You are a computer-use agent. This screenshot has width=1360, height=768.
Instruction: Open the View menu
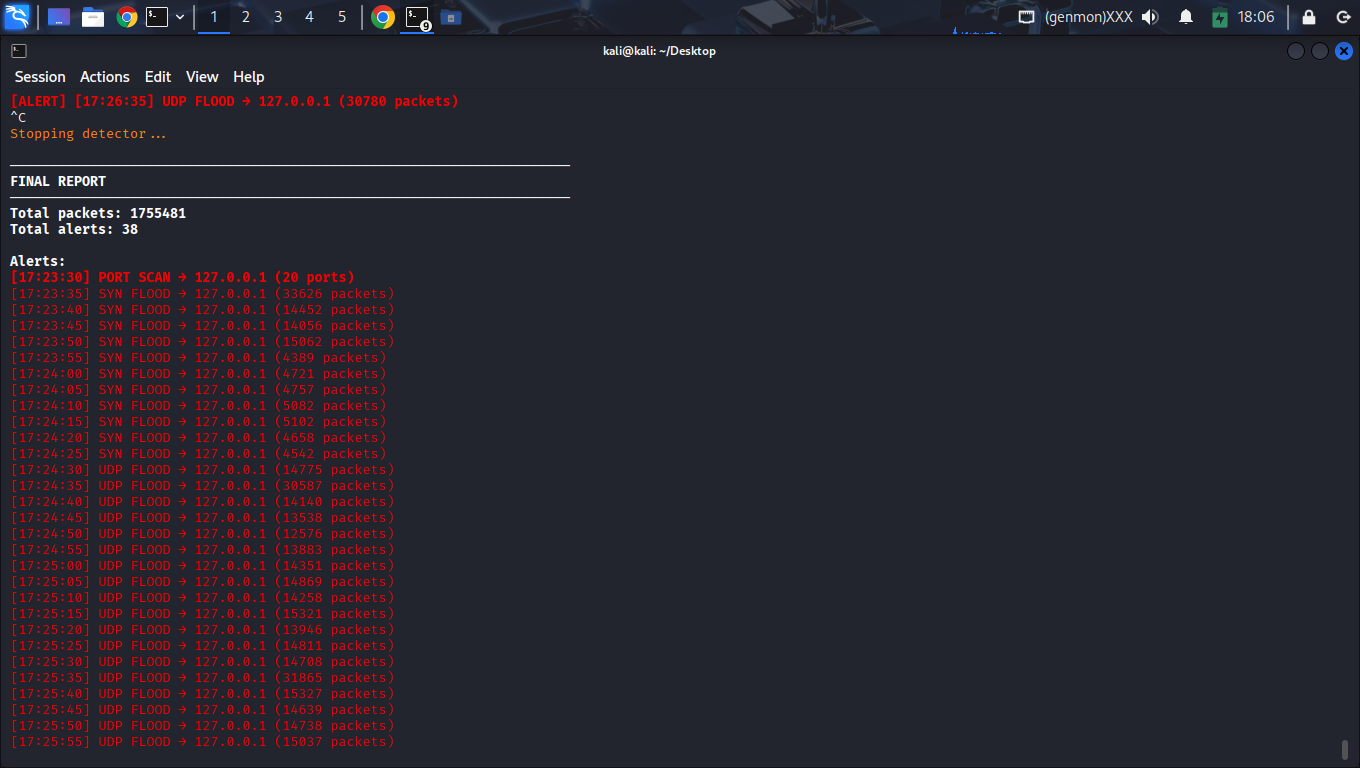pyautogui.click(x=202, y=77)
